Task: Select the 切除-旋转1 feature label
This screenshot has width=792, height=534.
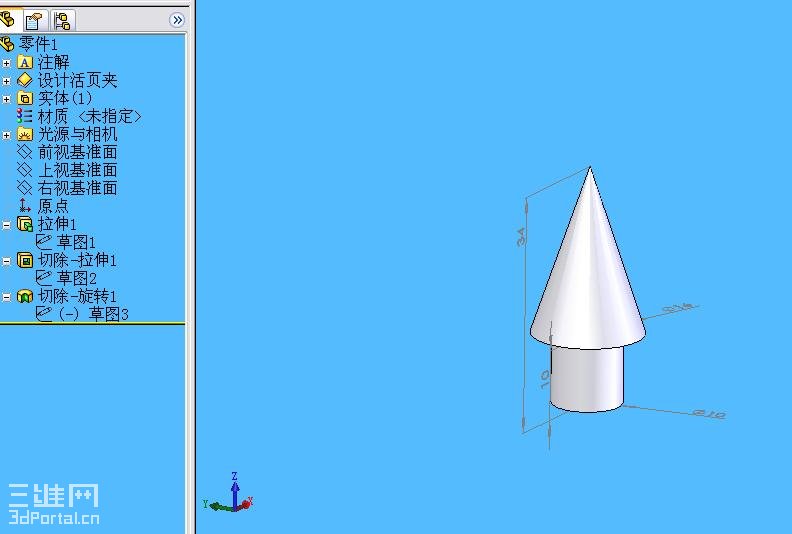Action: (x=77, y=296)
